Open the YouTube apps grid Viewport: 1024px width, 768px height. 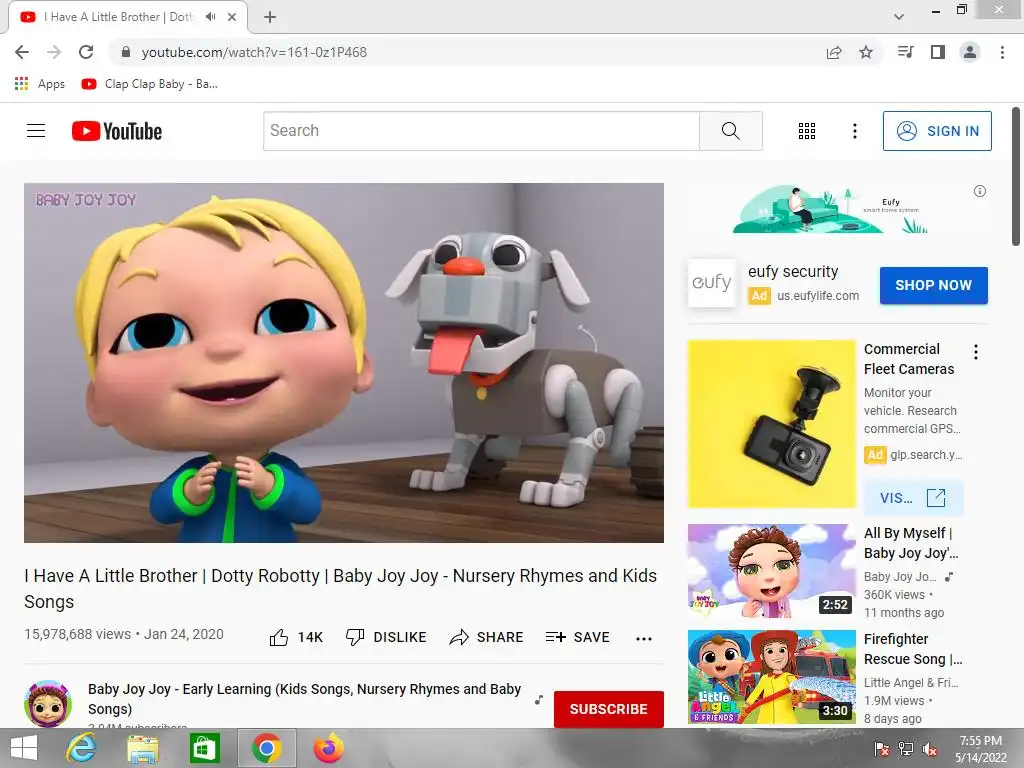coord(807,131)
